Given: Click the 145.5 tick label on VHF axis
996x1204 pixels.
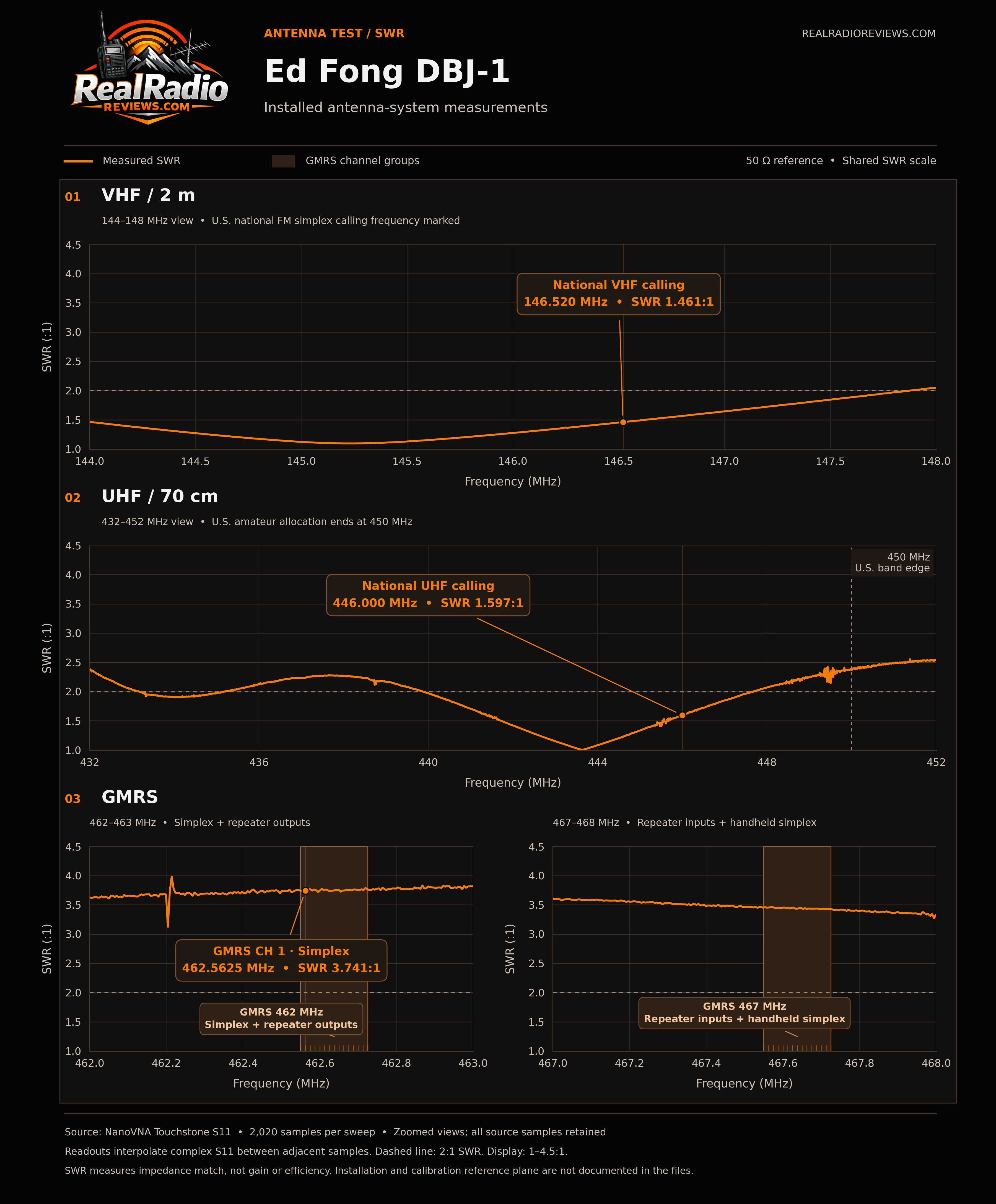Looking at the screenshot, I should coord(407,462).
